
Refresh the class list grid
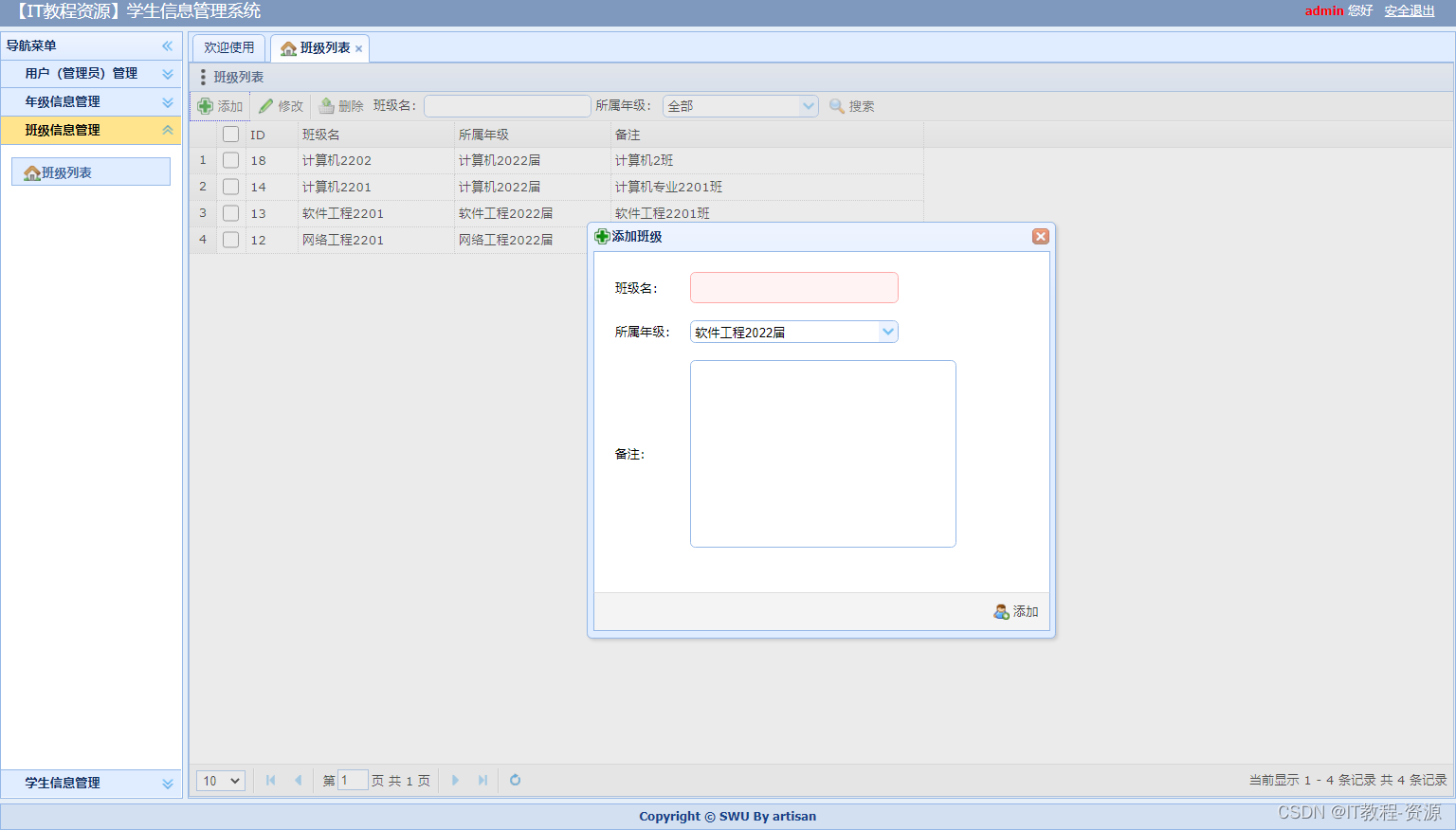[516, 781]
